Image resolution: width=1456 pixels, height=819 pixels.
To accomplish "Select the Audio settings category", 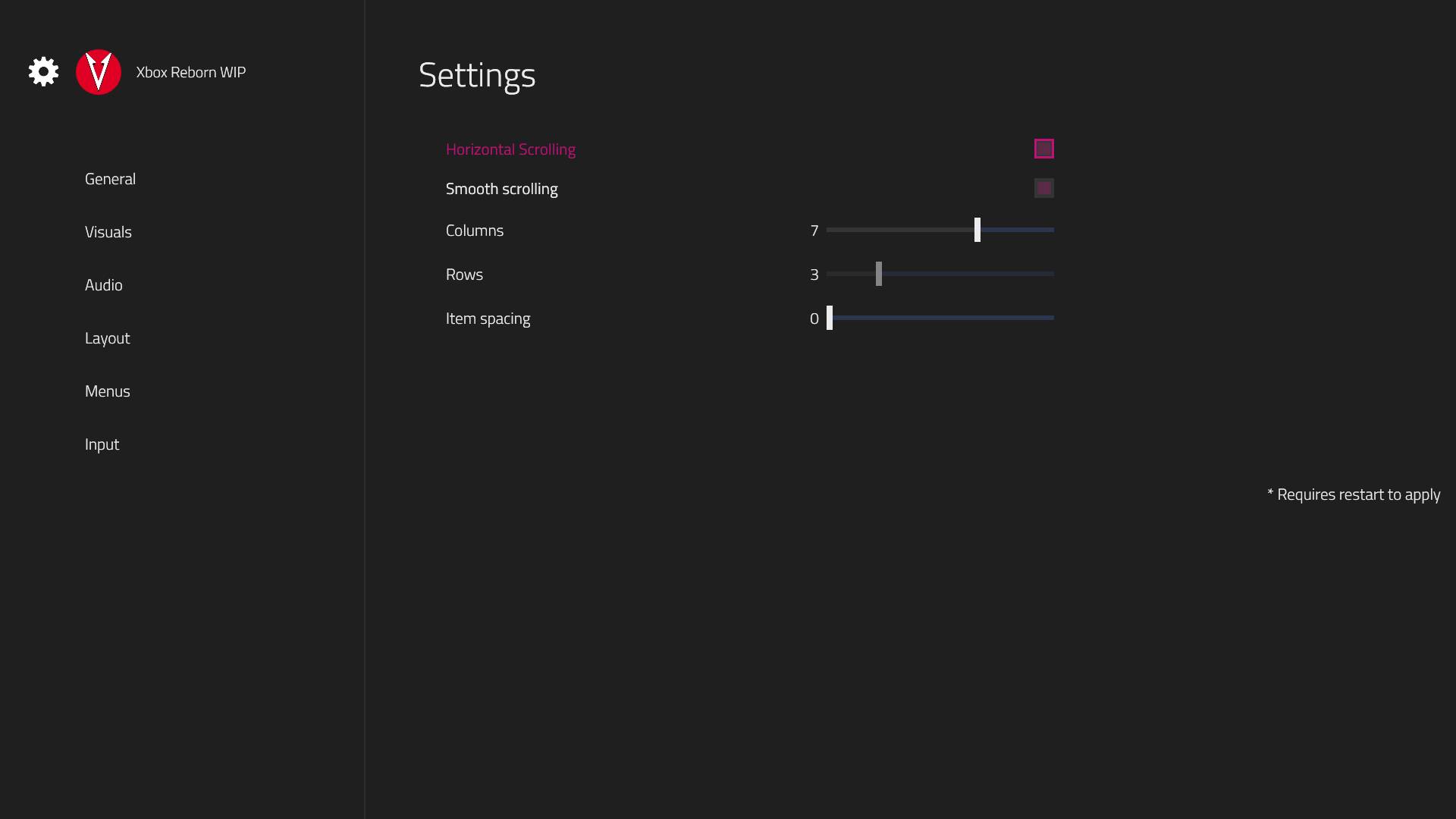I will [x=104, y=285].
